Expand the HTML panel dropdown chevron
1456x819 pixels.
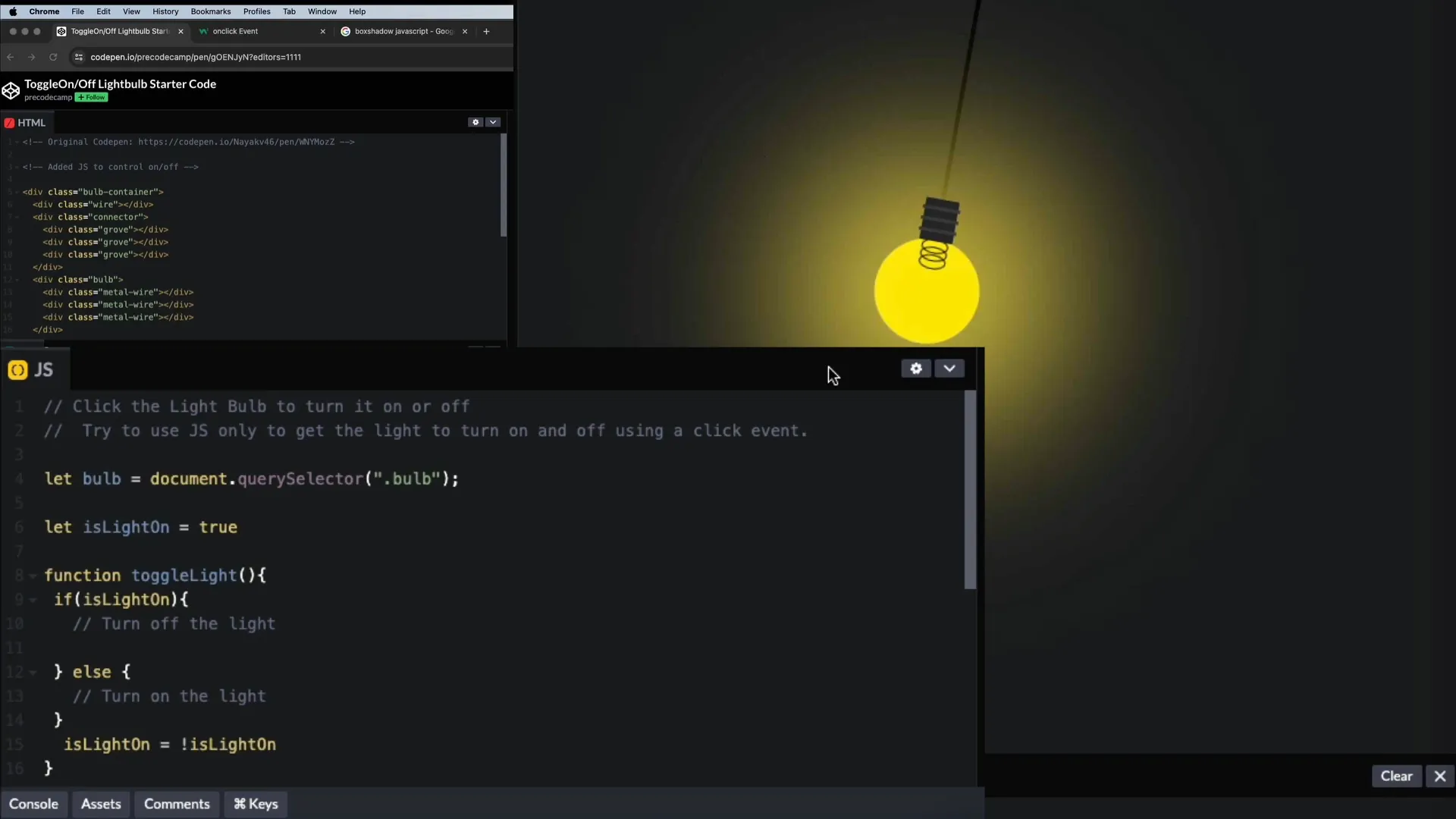(x=493, y=121)
